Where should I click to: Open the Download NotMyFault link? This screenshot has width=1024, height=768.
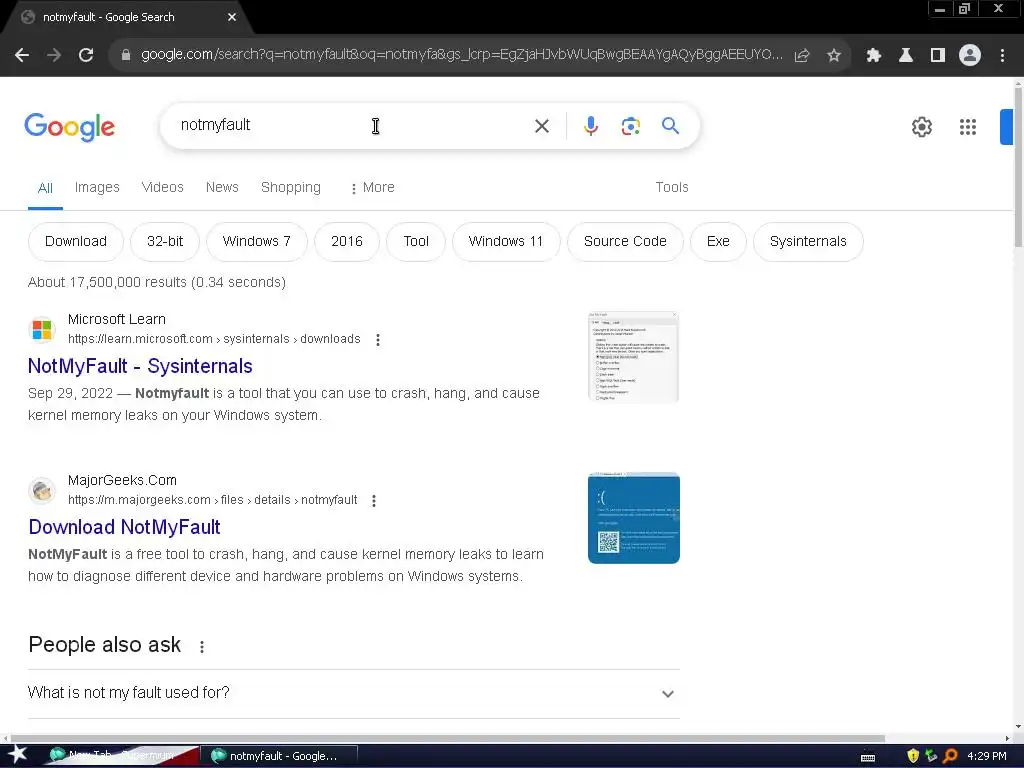[x=124, y=527]
